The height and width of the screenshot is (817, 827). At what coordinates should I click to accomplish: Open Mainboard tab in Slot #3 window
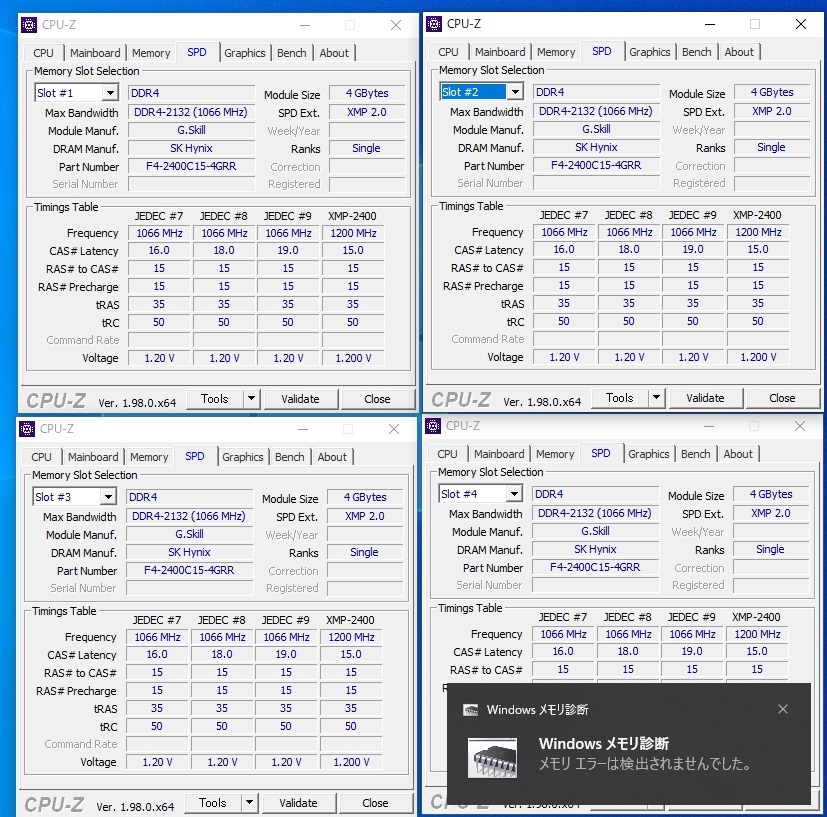pyautogui.click(x=93, y=457)
